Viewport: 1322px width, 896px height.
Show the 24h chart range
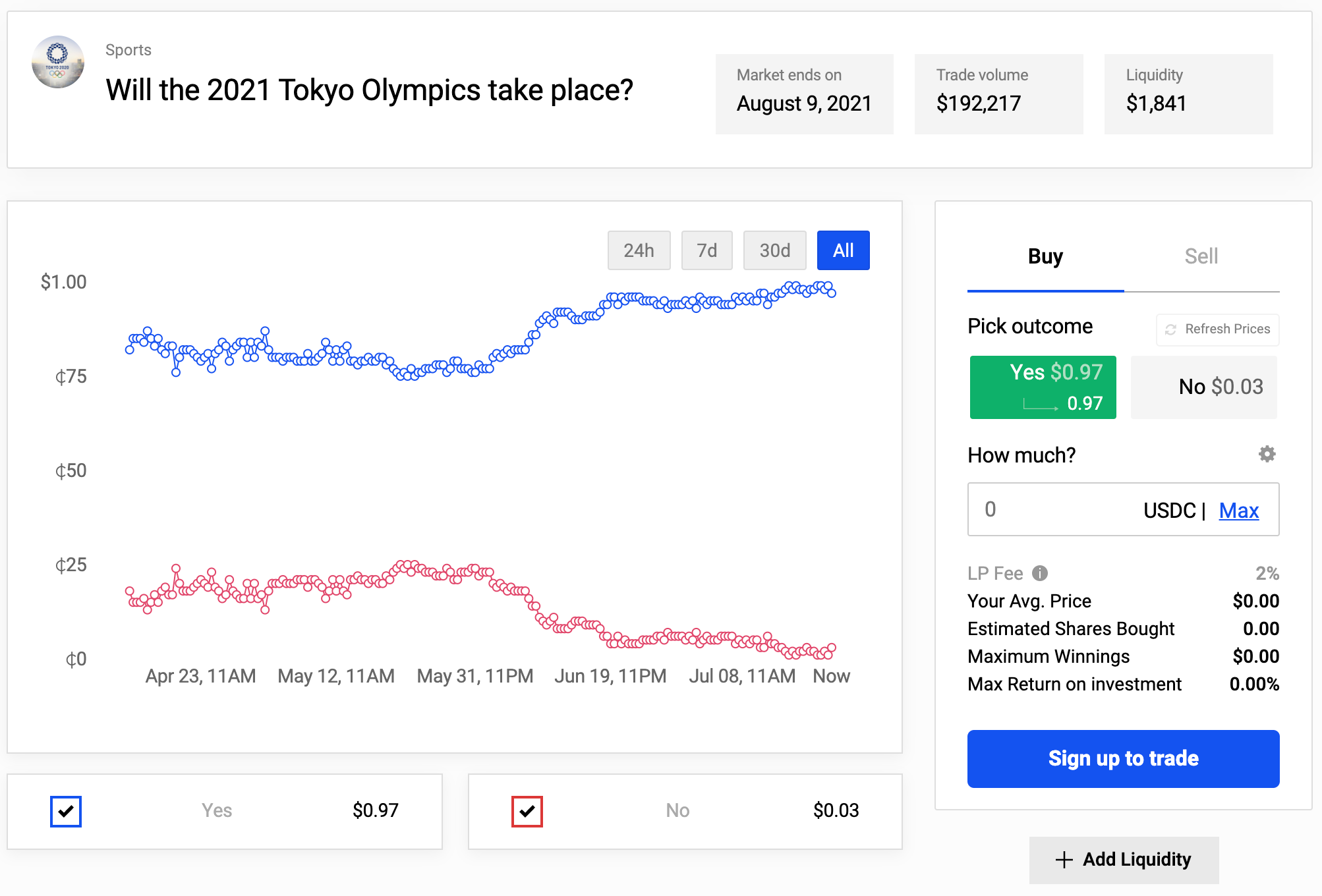tap(639, 250)
